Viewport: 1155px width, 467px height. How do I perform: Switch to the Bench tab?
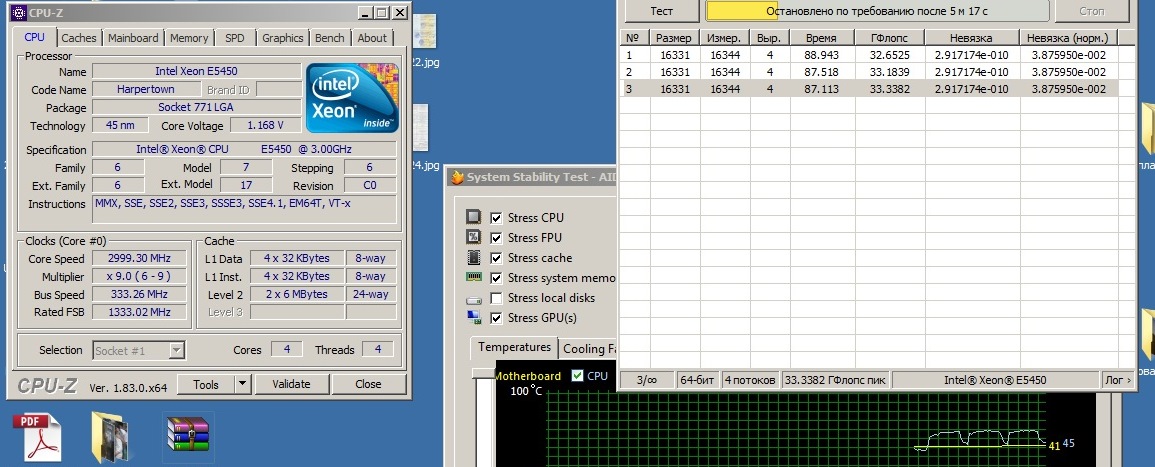(329, 38)
